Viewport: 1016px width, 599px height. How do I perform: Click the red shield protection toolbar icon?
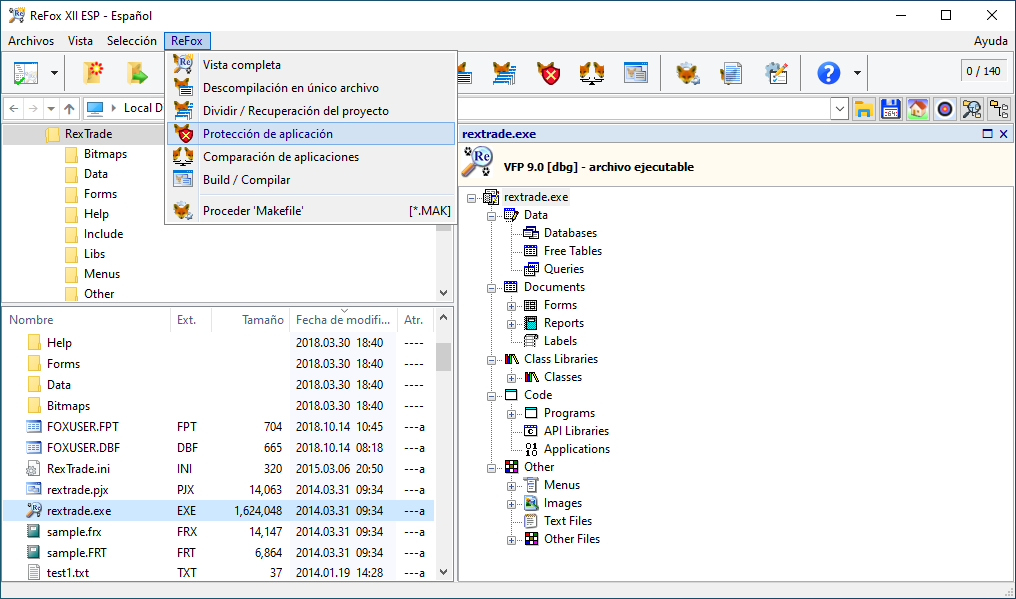click(548, 73)
